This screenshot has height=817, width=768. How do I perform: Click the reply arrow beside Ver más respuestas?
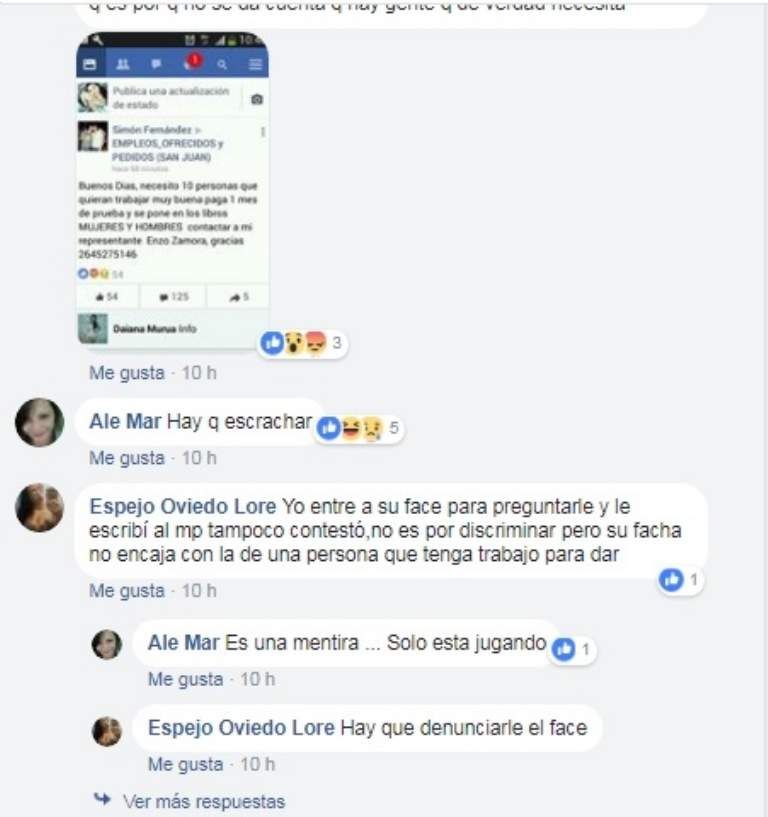pos(103,799)
